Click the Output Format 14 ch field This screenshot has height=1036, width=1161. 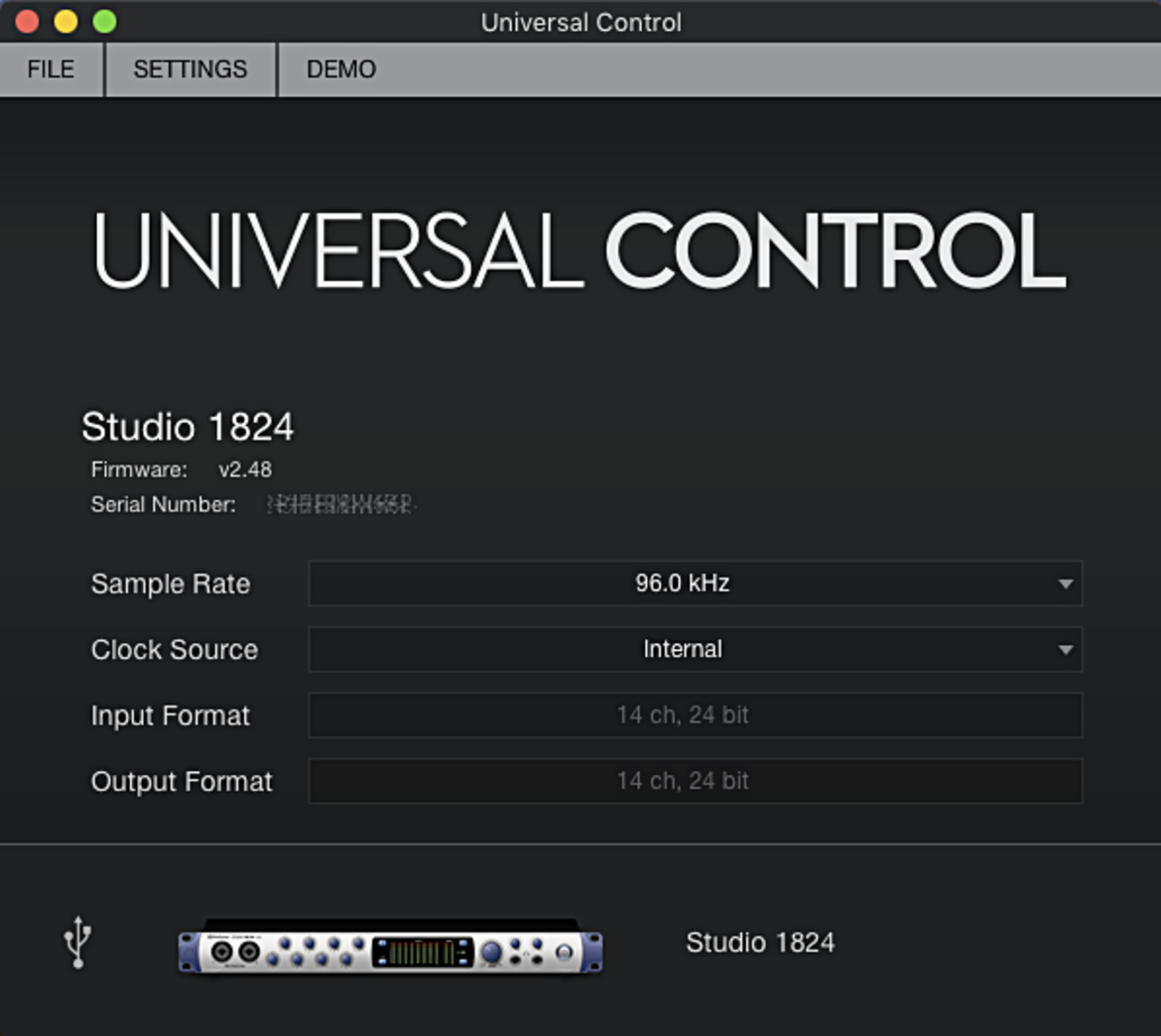click(696, 781)
